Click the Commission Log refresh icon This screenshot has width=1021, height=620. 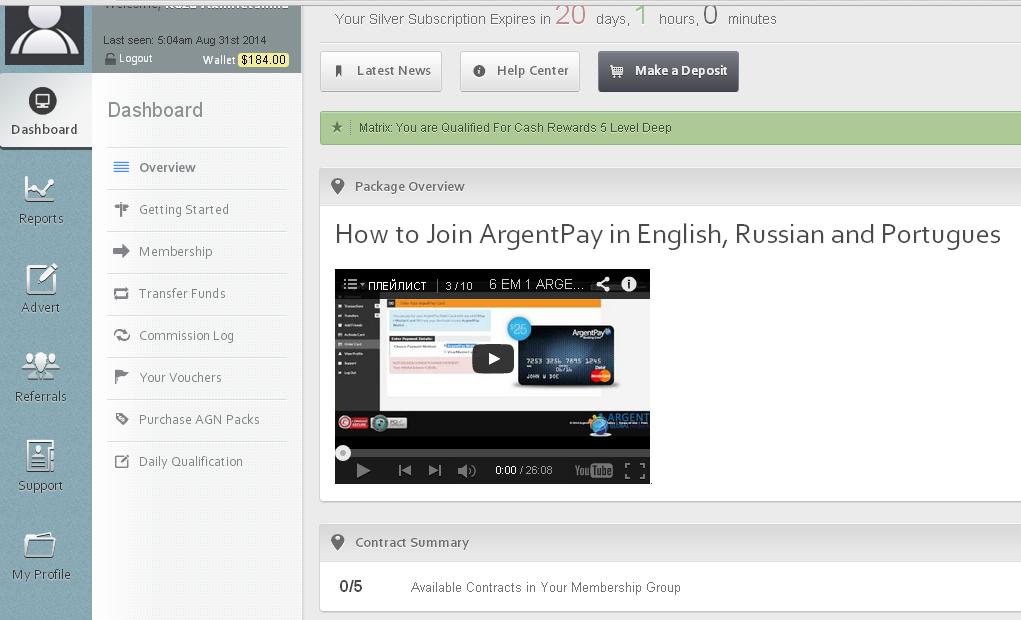tap(122, 335)
